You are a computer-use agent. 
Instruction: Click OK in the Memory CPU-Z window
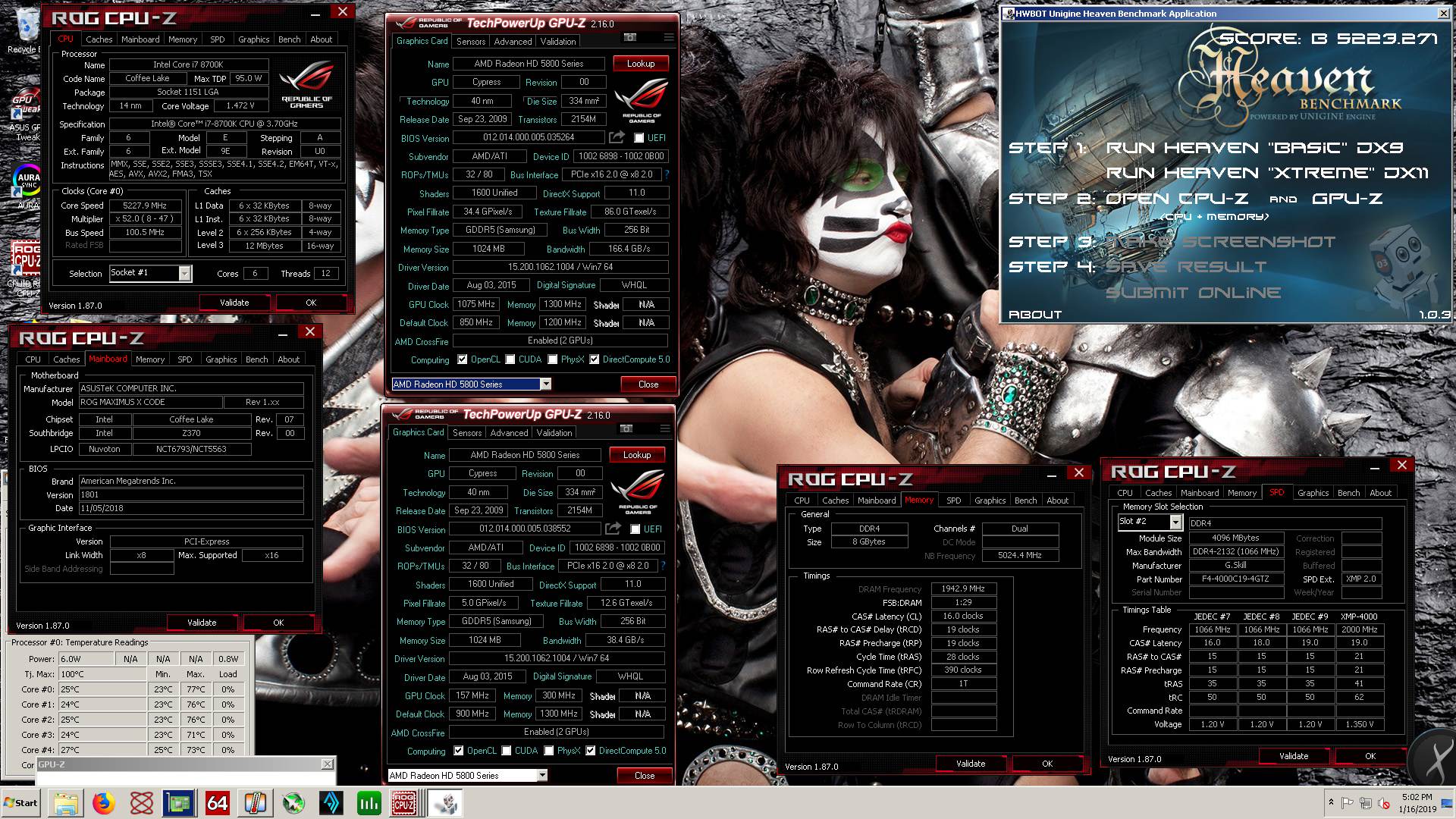tap(1047, 764)
